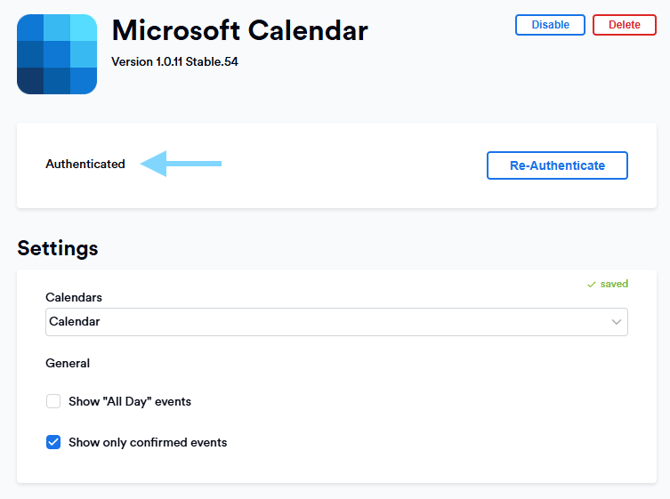Click the Re-Authenticate button
Screen dimensions: 670x499
point(557,166)
